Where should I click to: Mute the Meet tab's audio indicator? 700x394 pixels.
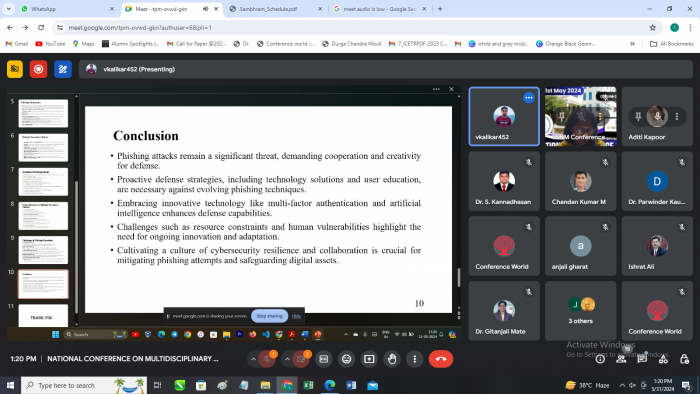point(205,9)
